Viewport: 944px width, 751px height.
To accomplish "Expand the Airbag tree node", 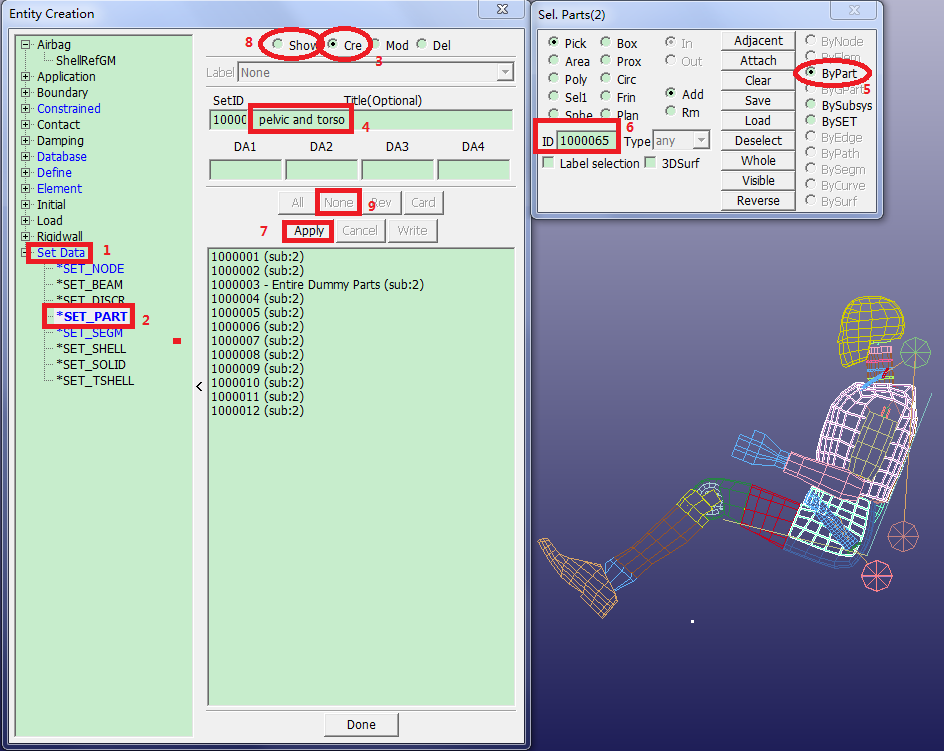I will [26, 45].
